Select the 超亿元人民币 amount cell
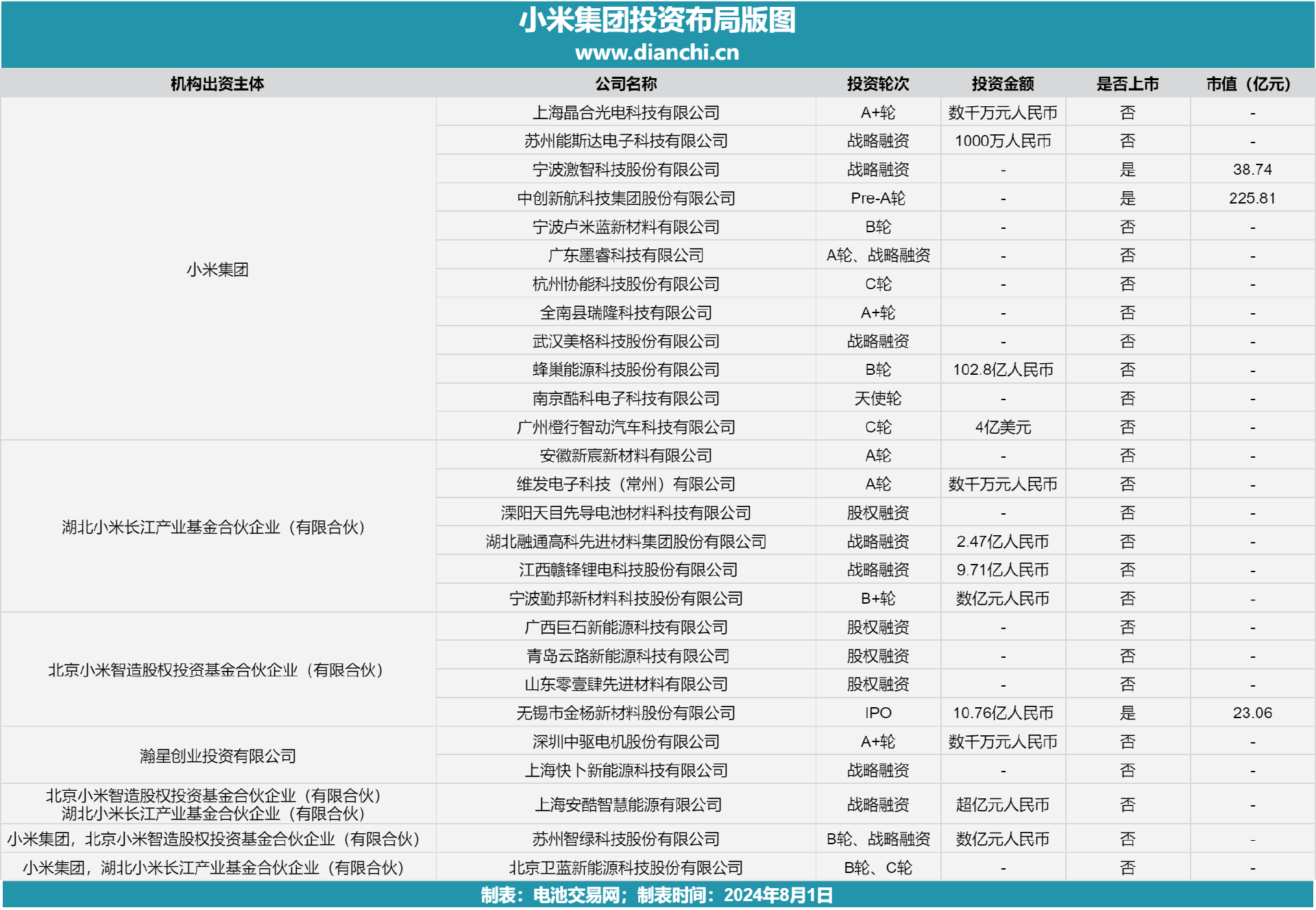Viewport: 1316px width, 910px height. tap(1003, 804)
